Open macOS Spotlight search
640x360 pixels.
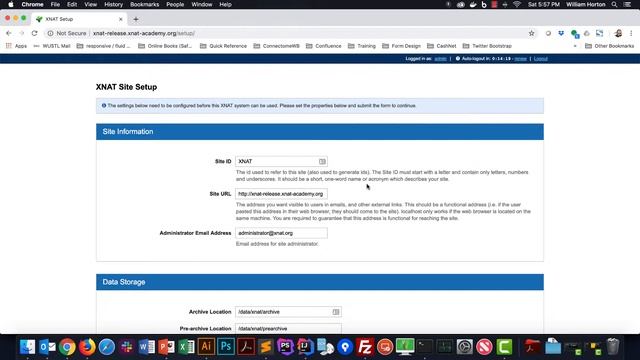614,4
